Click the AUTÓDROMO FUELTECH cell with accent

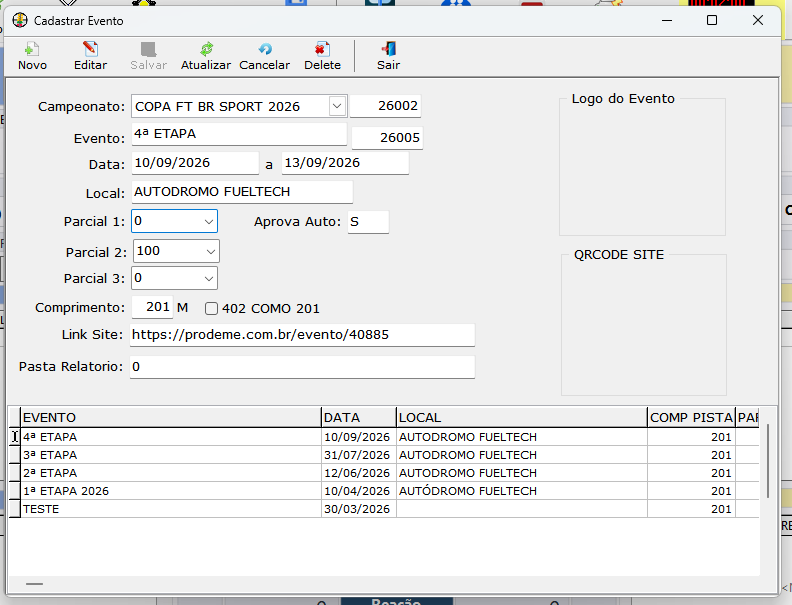click(522, 491)
